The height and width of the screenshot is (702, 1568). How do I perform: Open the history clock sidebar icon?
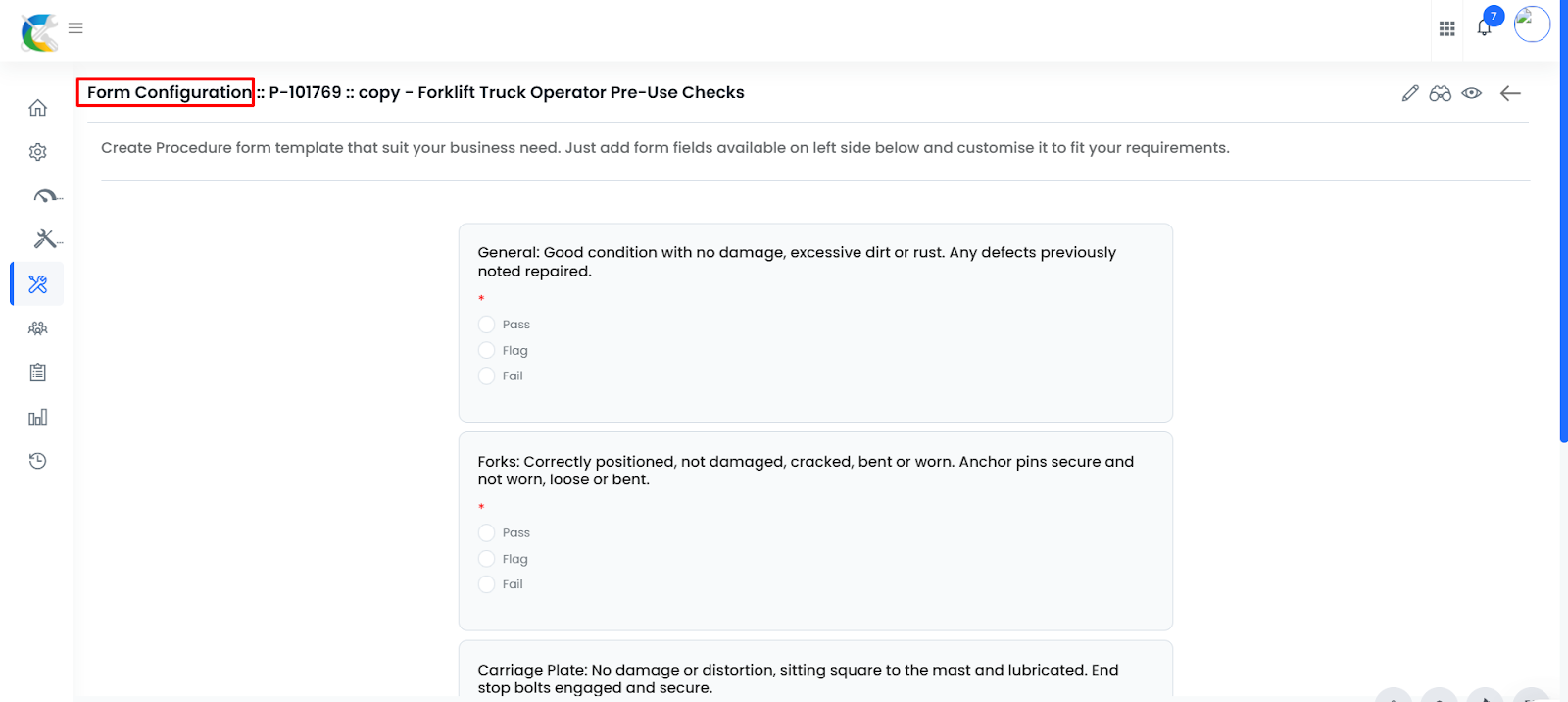tap(37, 461)
